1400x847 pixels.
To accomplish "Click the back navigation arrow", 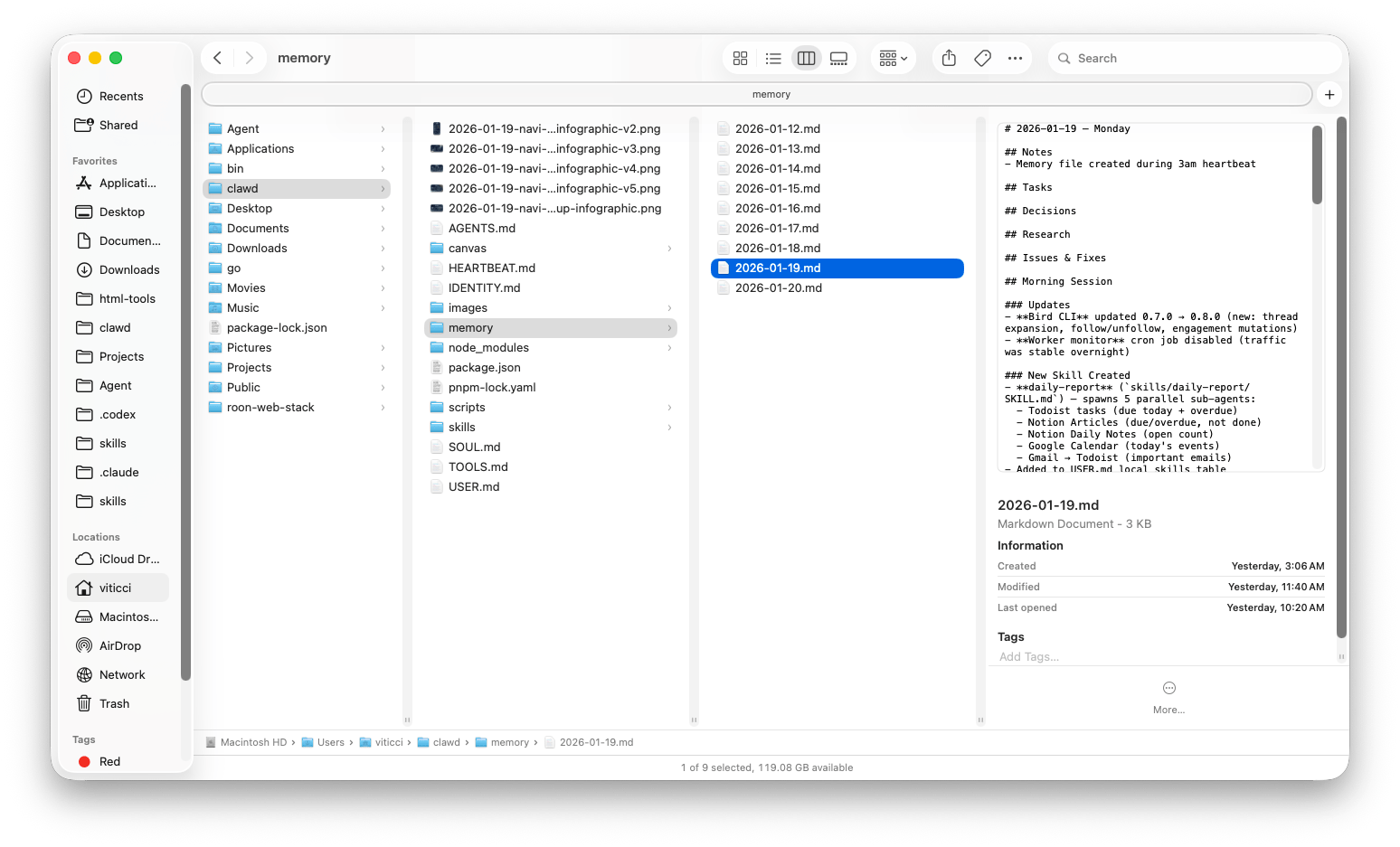I will tap(217, 57).
